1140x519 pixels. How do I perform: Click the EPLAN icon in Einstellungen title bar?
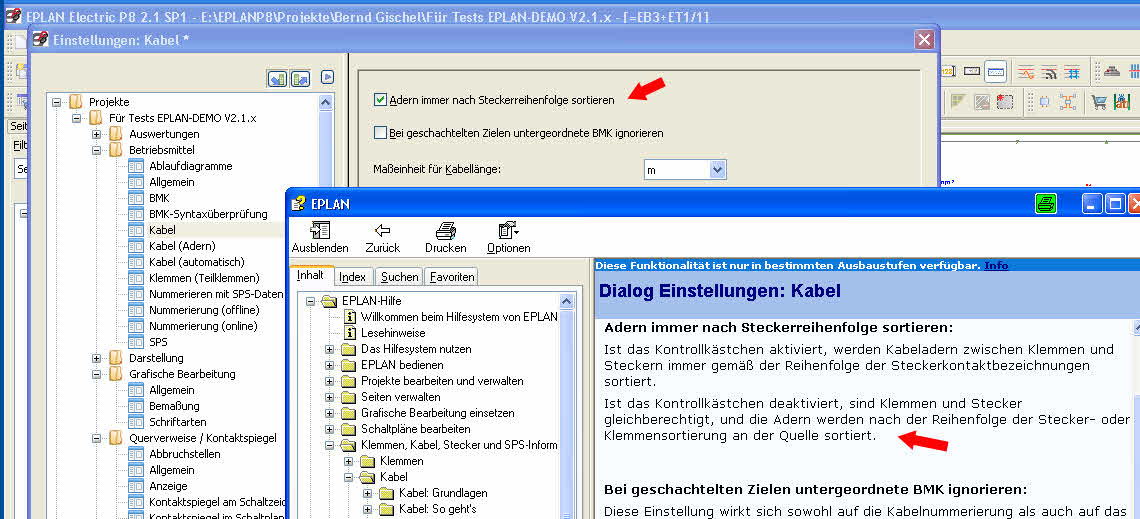tap(41, 40)
